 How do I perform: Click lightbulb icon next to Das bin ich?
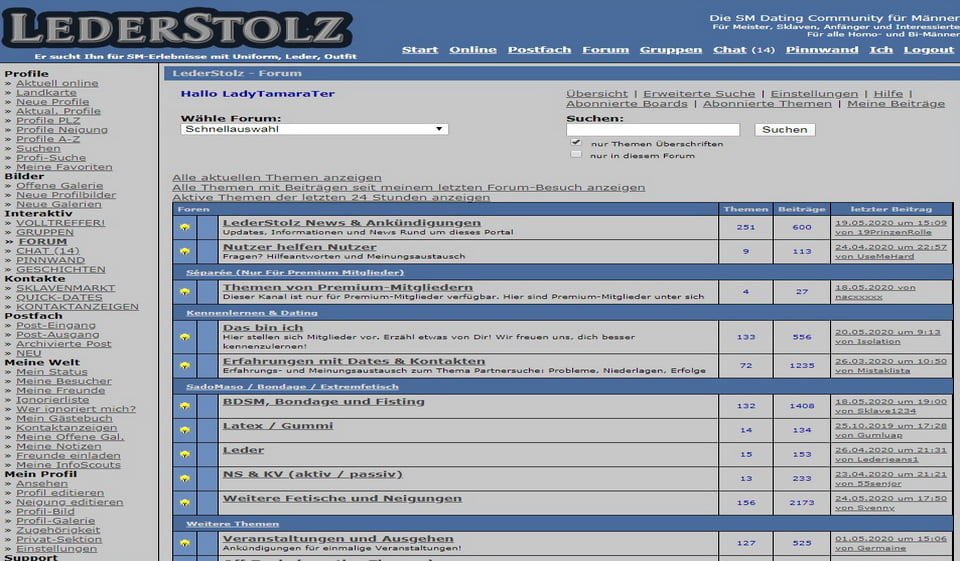[184, 337]
